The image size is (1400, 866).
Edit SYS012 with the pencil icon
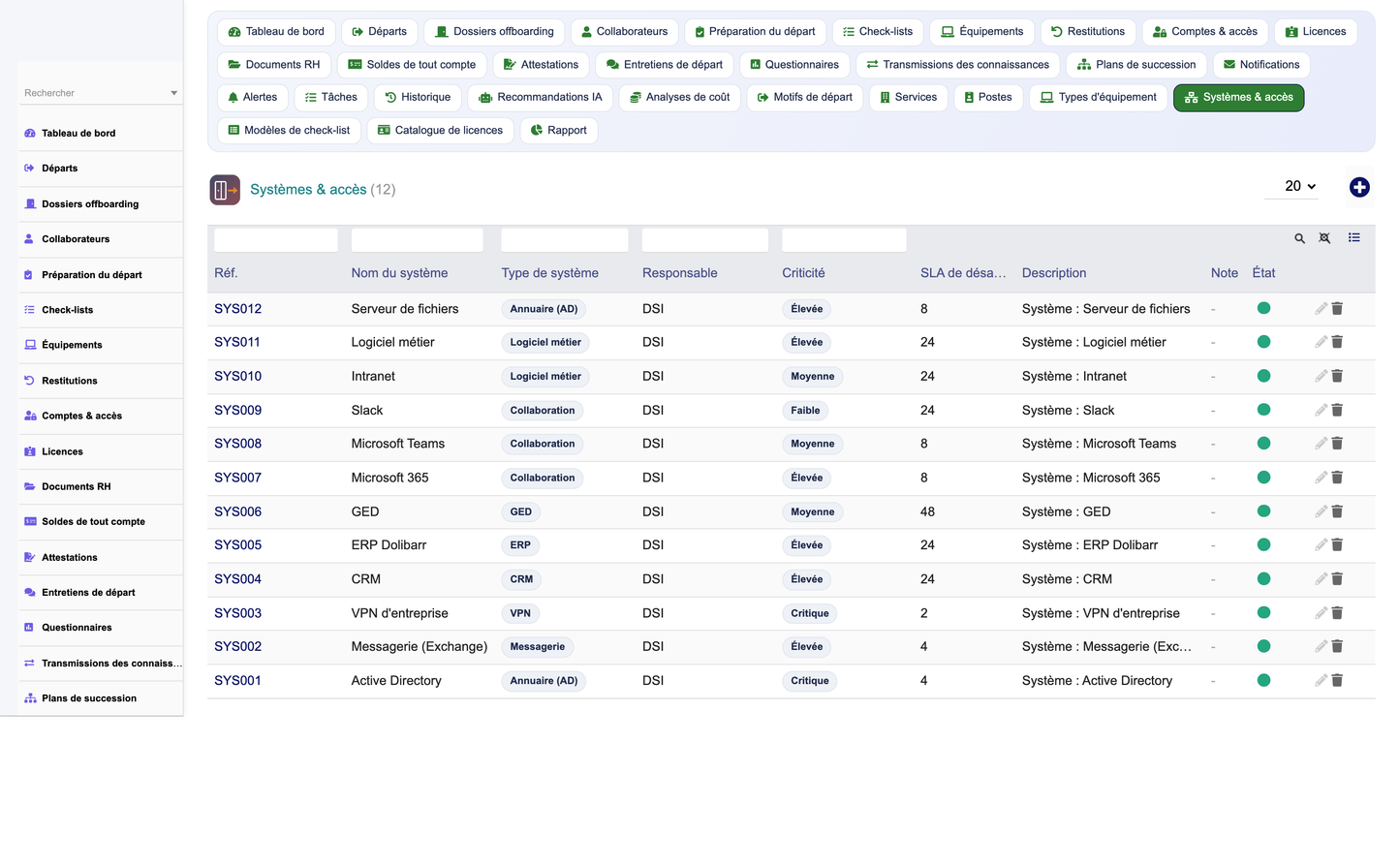[x=1321, y=309]
